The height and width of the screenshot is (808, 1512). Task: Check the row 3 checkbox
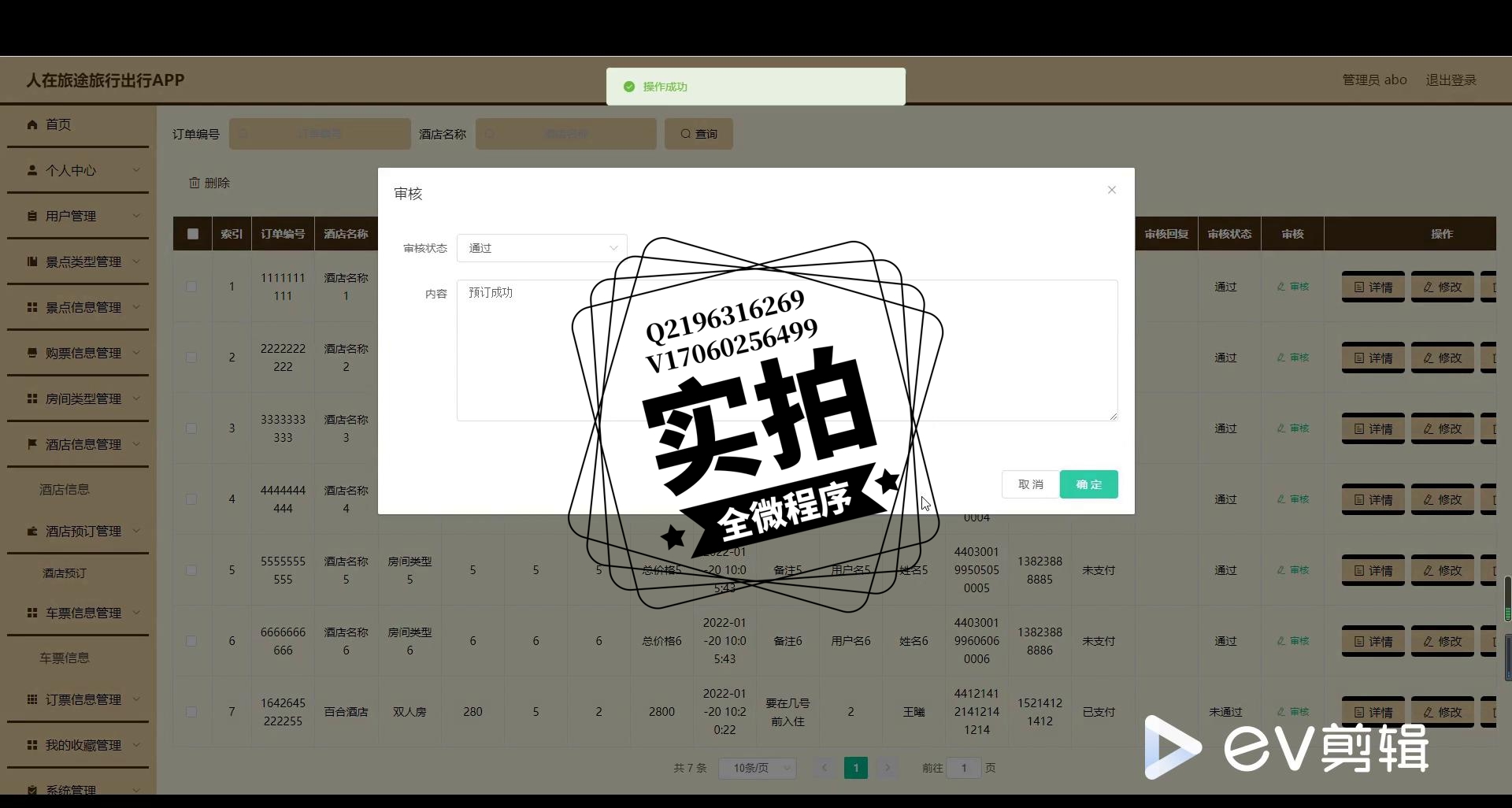[x=191, y=428]
